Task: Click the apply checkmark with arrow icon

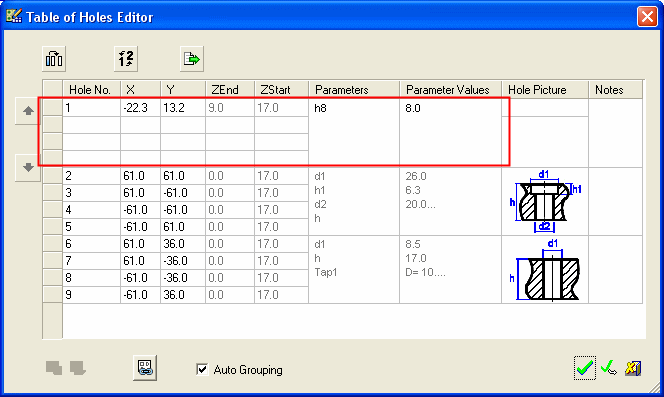Action: click(609, 368)
